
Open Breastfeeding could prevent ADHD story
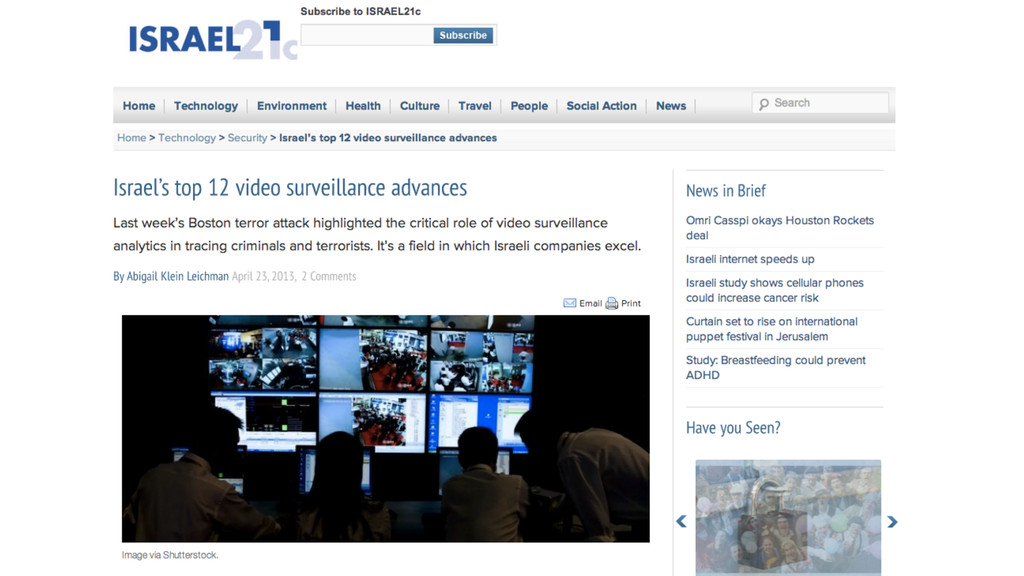coord(775,368)
